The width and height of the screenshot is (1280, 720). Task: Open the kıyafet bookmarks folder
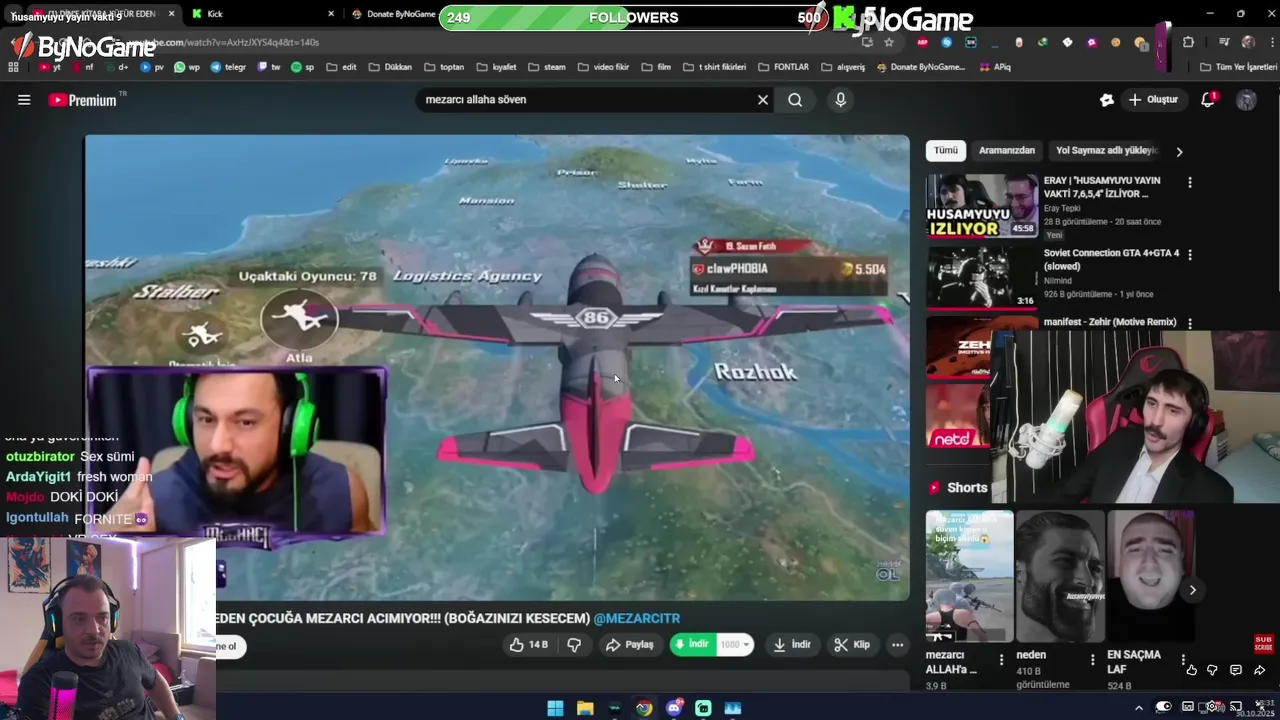point(496,67)
